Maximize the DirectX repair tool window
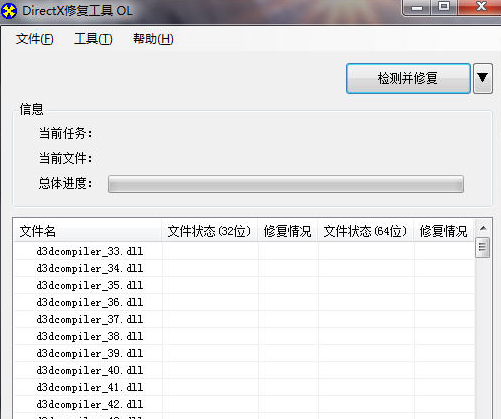Screen dimensions: 501x419 tap(444, 7)
